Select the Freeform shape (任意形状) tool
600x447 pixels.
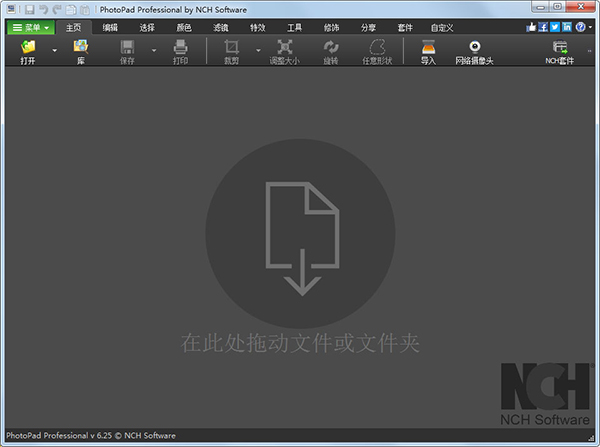[378, 48]
